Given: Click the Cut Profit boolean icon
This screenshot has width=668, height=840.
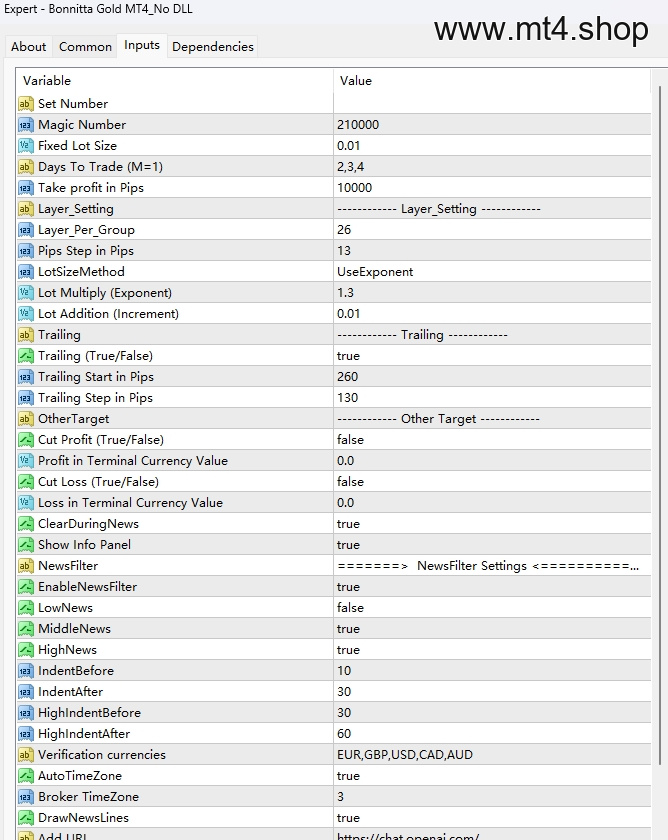Looking at the screenshot, I should point(26,440).
